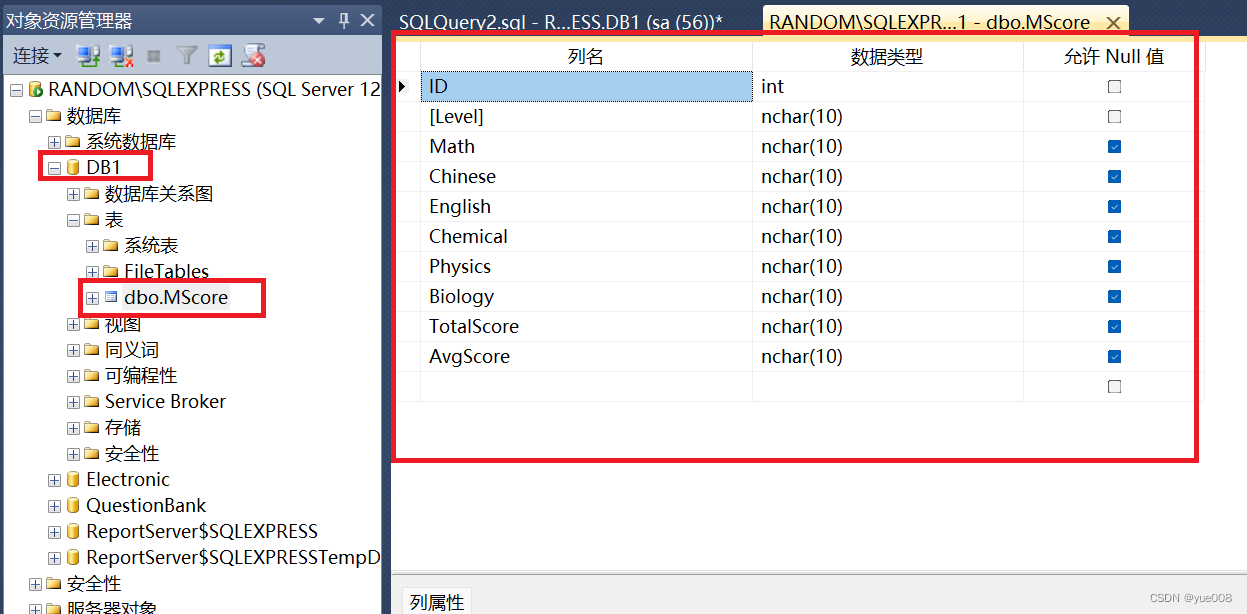Uncheck Allow Null for Math column

point(1114,147)
